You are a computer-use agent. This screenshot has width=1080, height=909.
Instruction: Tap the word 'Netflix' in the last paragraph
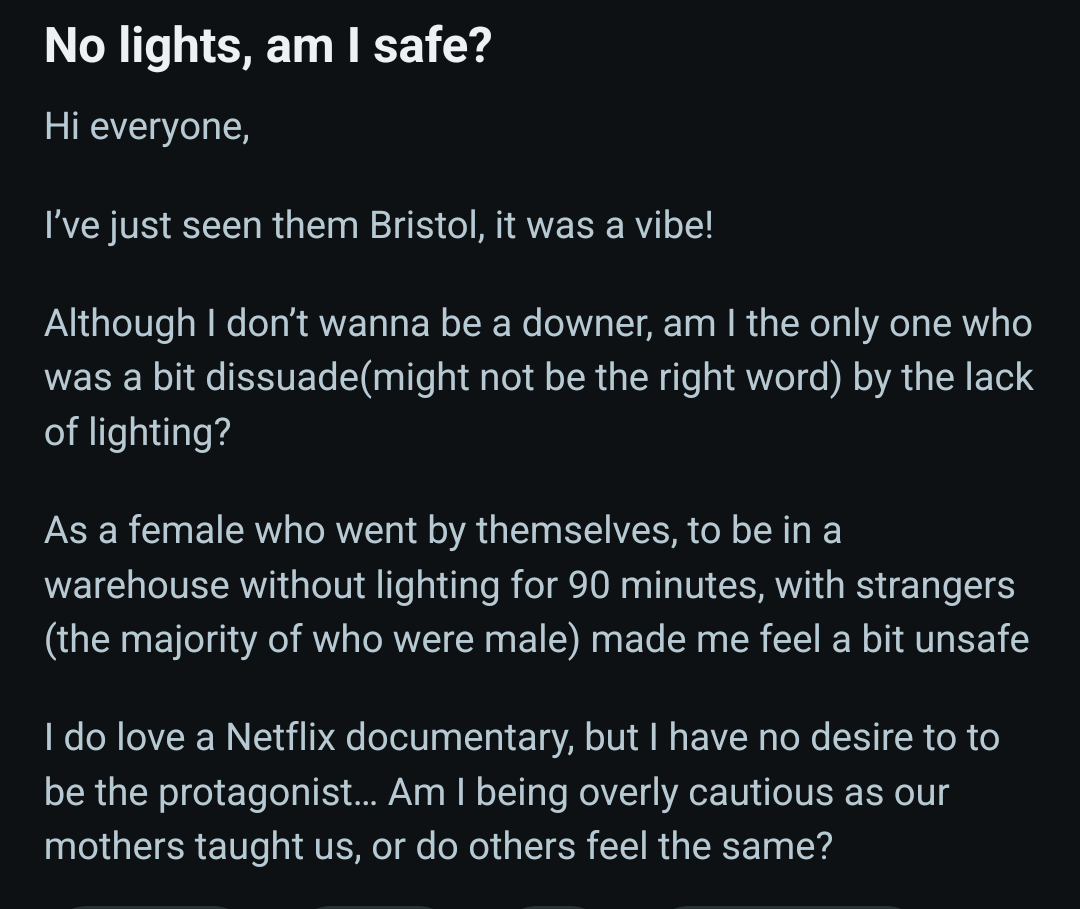pos(280,738)
